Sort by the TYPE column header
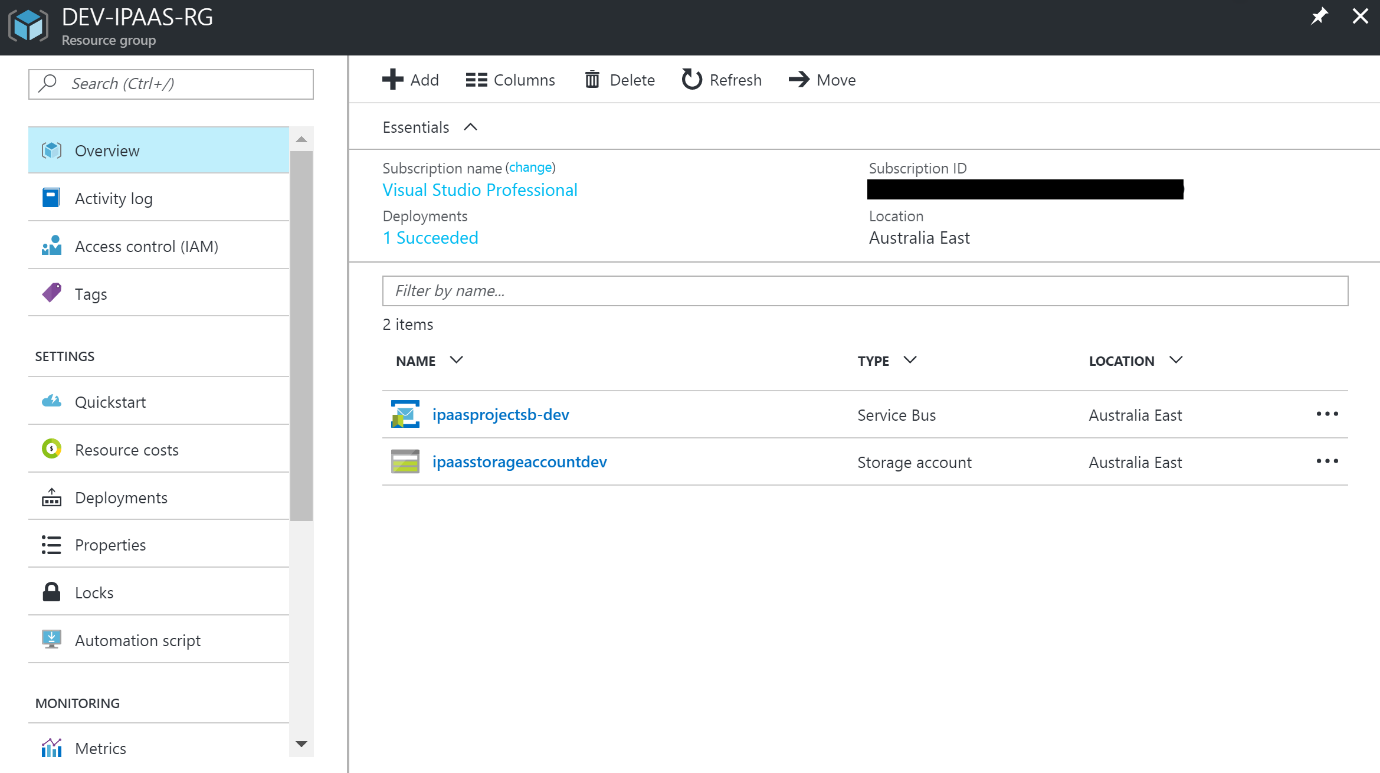Screen dimensions: 1380x773 (x=887, y=361)
